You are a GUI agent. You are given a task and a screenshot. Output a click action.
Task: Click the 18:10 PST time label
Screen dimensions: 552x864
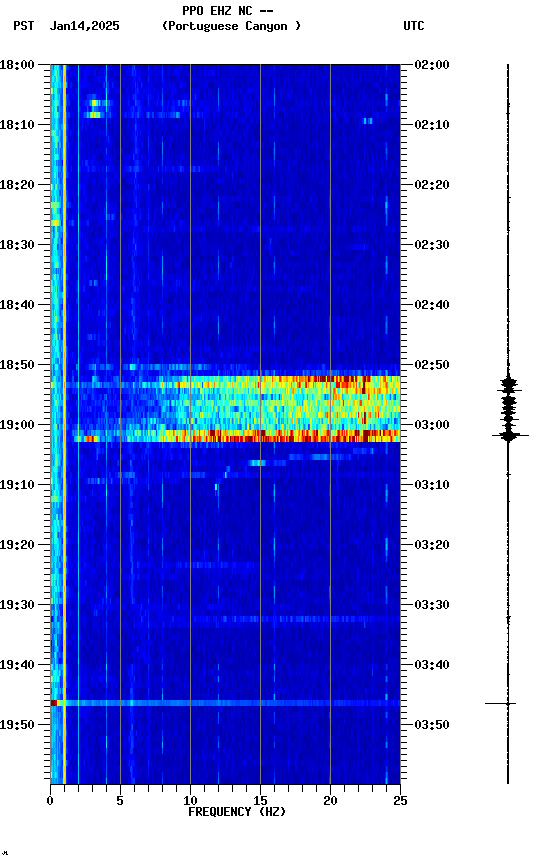[x=17, y=125]
